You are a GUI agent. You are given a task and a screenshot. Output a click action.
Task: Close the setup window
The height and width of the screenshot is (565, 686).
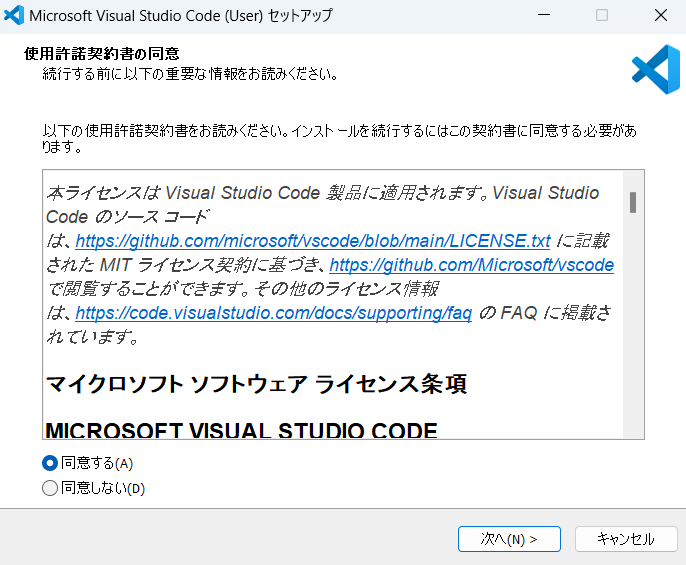(x=661, y=15)
